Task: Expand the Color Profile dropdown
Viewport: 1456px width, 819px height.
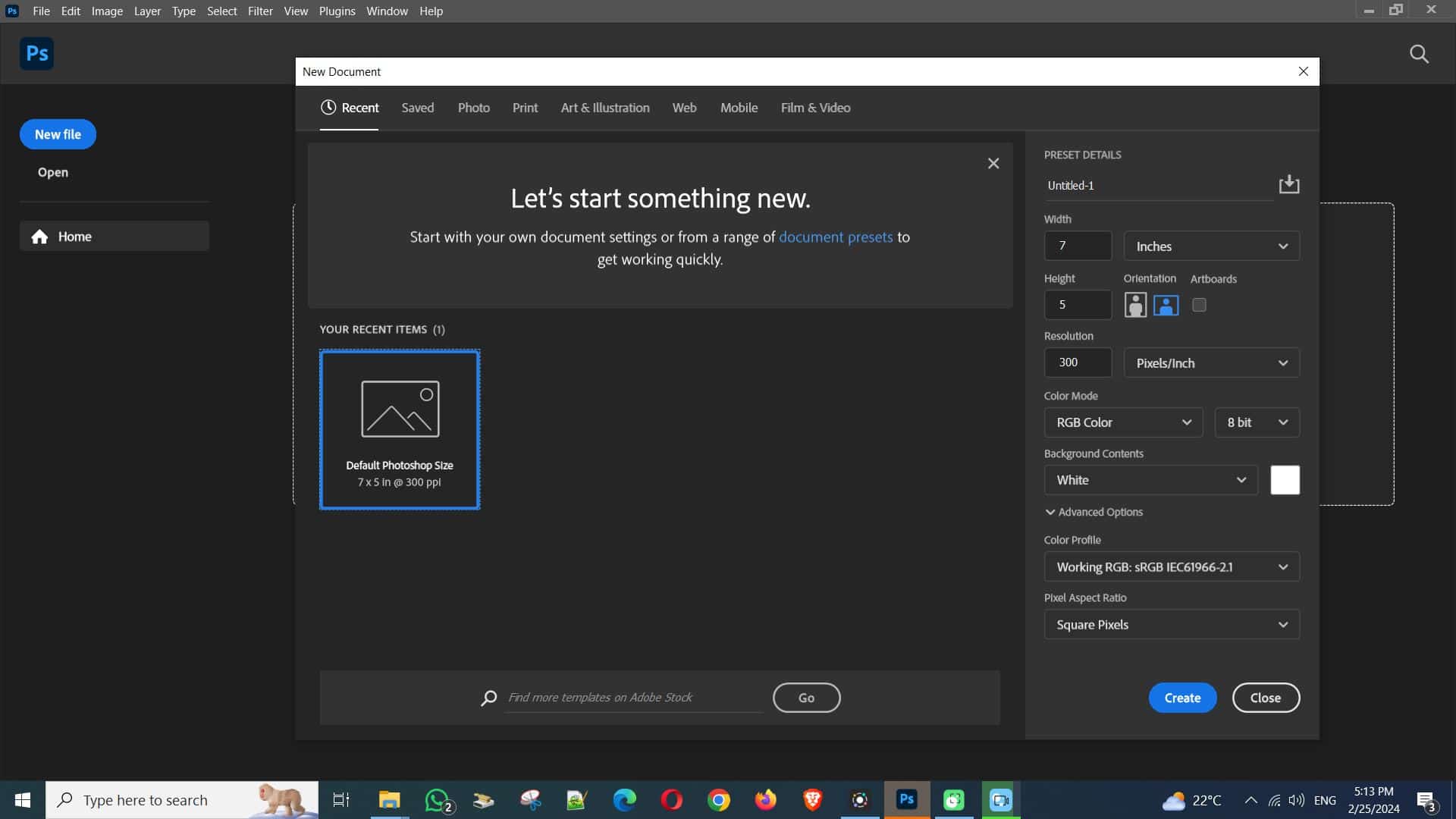Action: 1282,567
